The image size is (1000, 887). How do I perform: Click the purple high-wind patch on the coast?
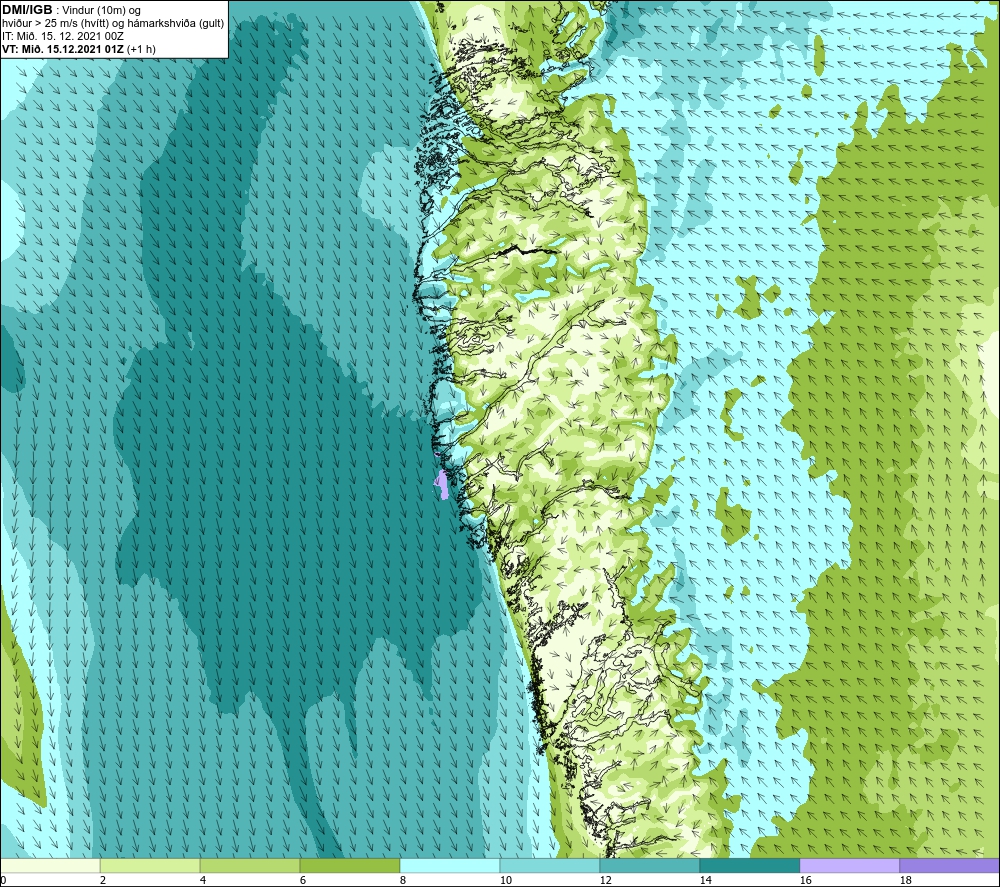[441, 484]
